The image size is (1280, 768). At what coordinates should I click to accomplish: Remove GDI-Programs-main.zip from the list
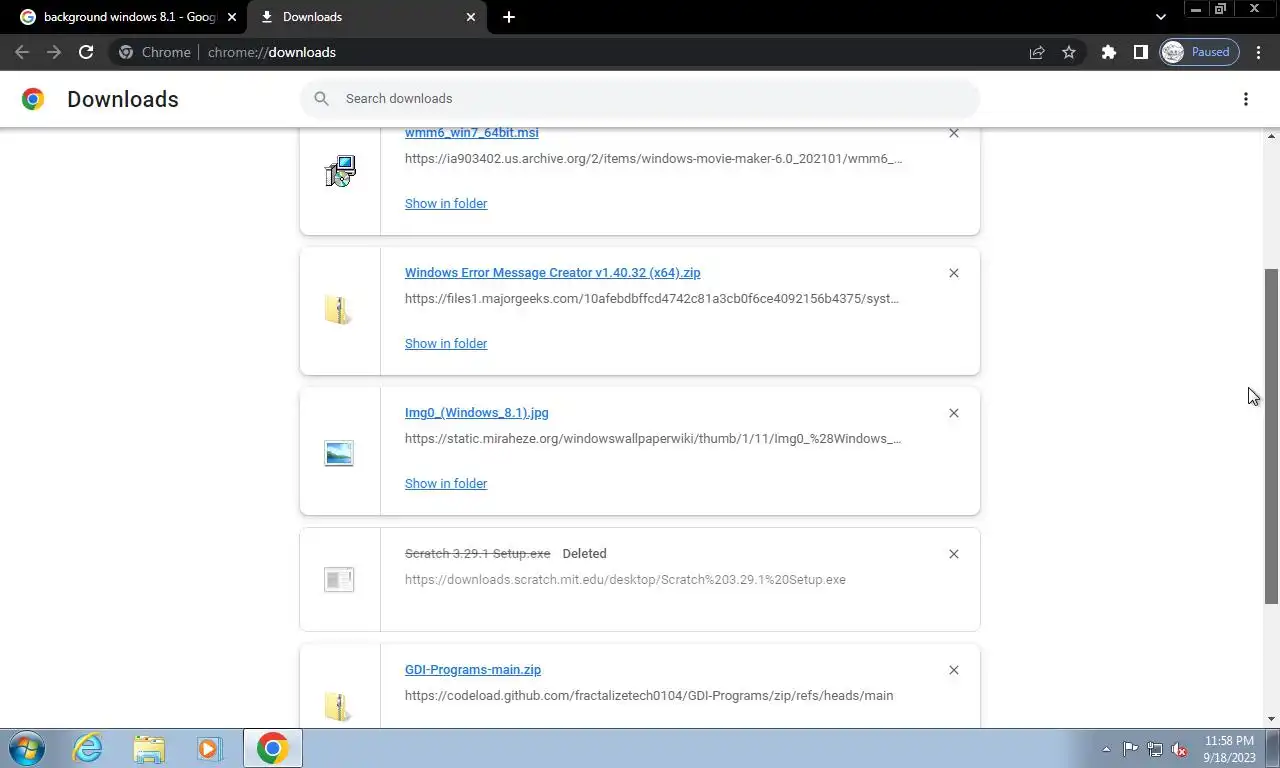pyautogui.click(x=954, y=670)
